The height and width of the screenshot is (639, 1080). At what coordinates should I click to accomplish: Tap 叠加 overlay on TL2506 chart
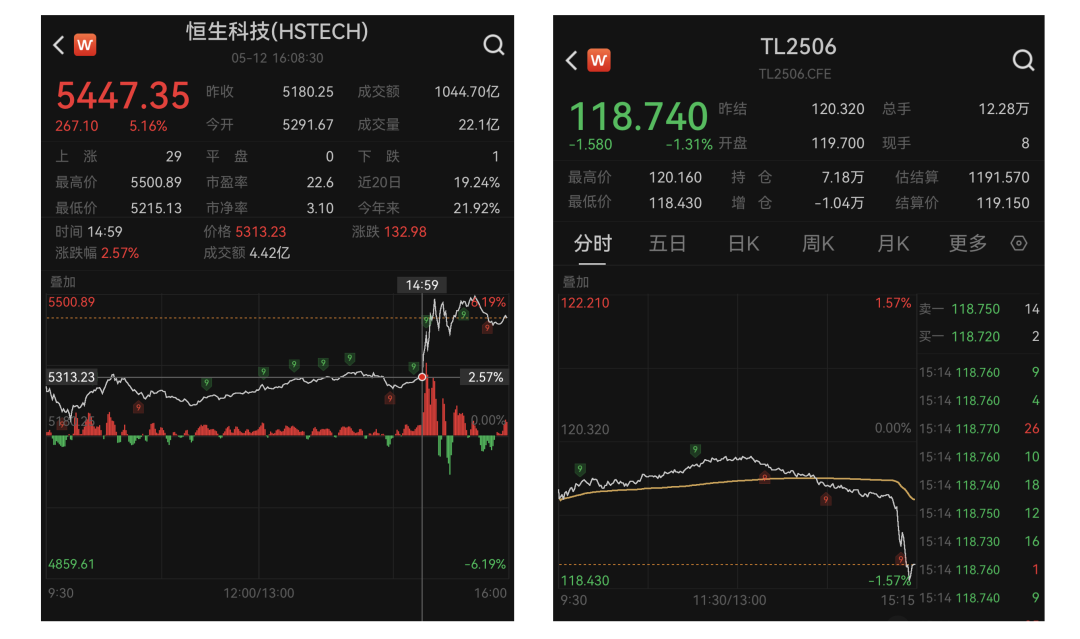576,282
